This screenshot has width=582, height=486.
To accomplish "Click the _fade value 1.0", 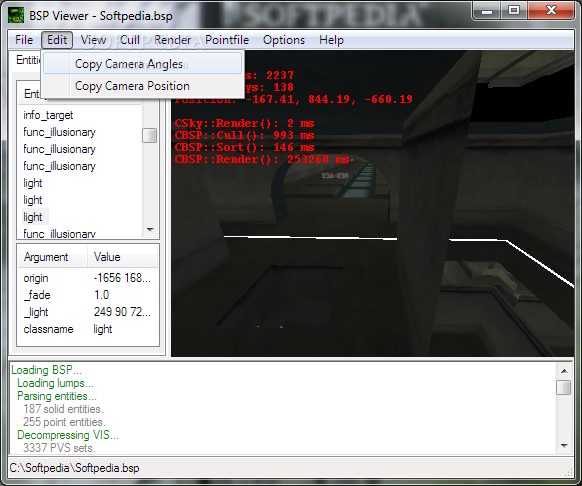I will point(101,295).
